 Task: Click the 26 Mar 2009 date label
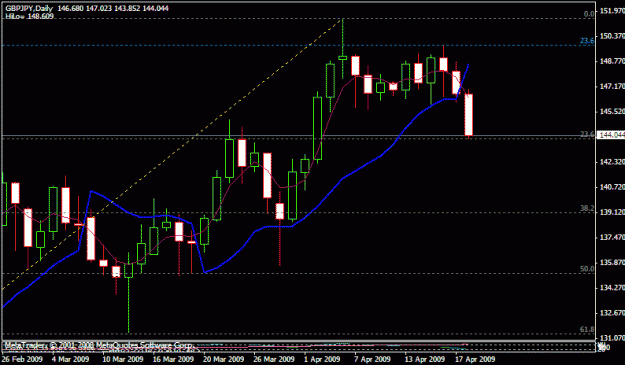(273, 359)
